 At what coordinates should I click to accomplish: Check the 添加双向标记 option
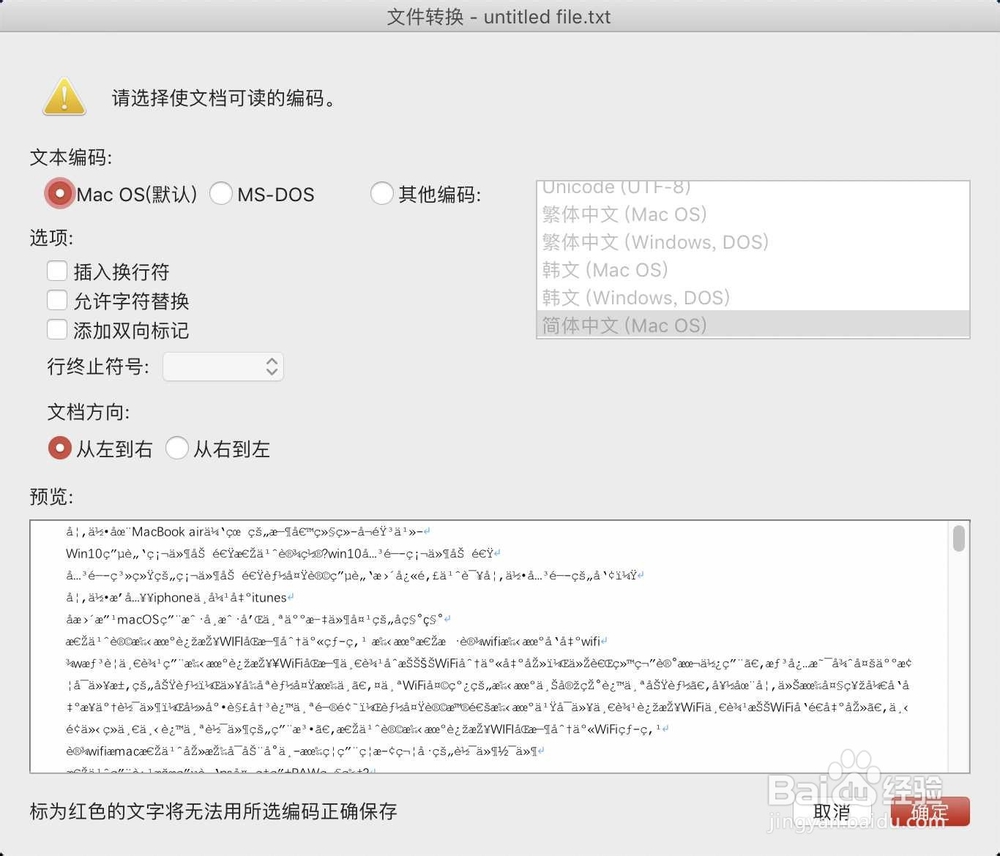pos(57,330)
